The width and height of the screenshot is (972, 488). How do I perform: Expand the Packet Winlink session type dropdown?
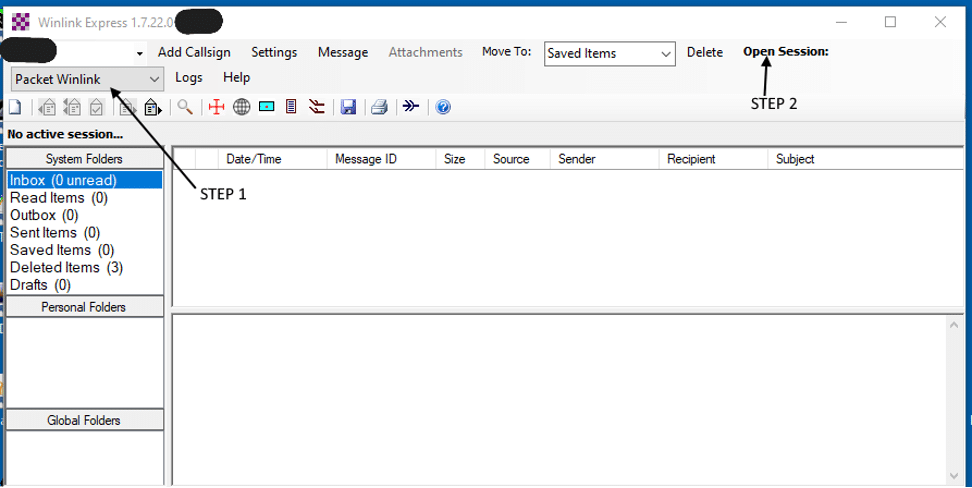[x=154, y=79]
